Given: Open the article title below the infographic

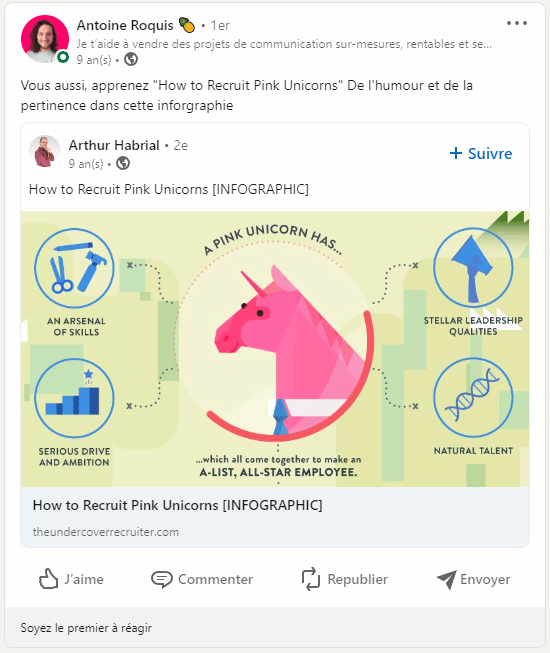Looking at the screenshot, I should (x=178, y=505).
